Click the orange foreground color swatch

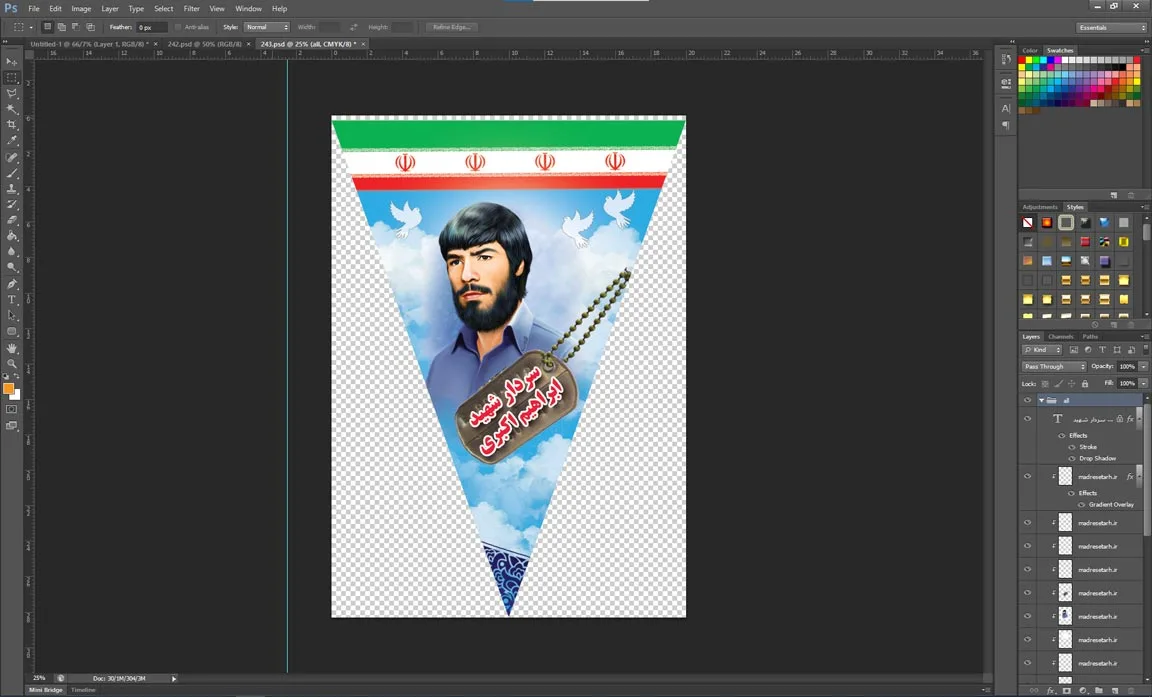pos(7,389)
